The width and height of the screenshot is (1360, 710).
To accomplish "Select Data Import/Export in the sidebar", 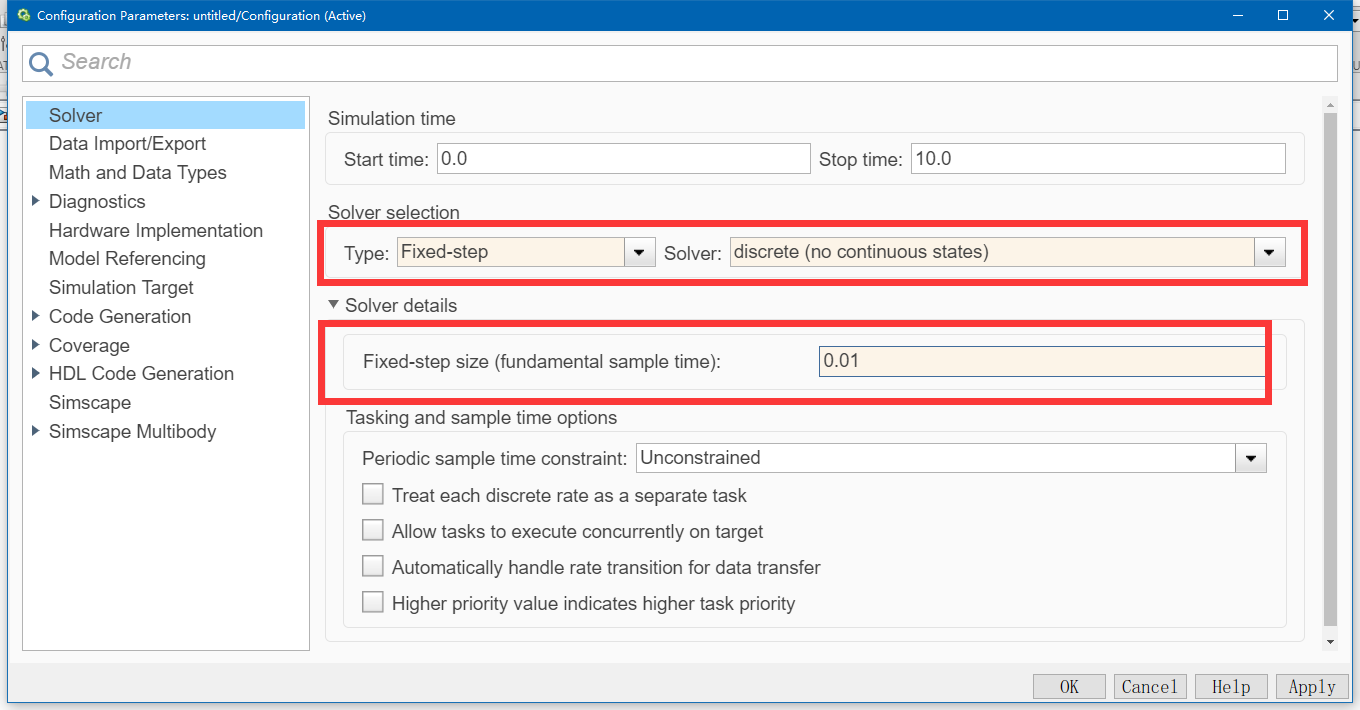I will click(127, 143).
